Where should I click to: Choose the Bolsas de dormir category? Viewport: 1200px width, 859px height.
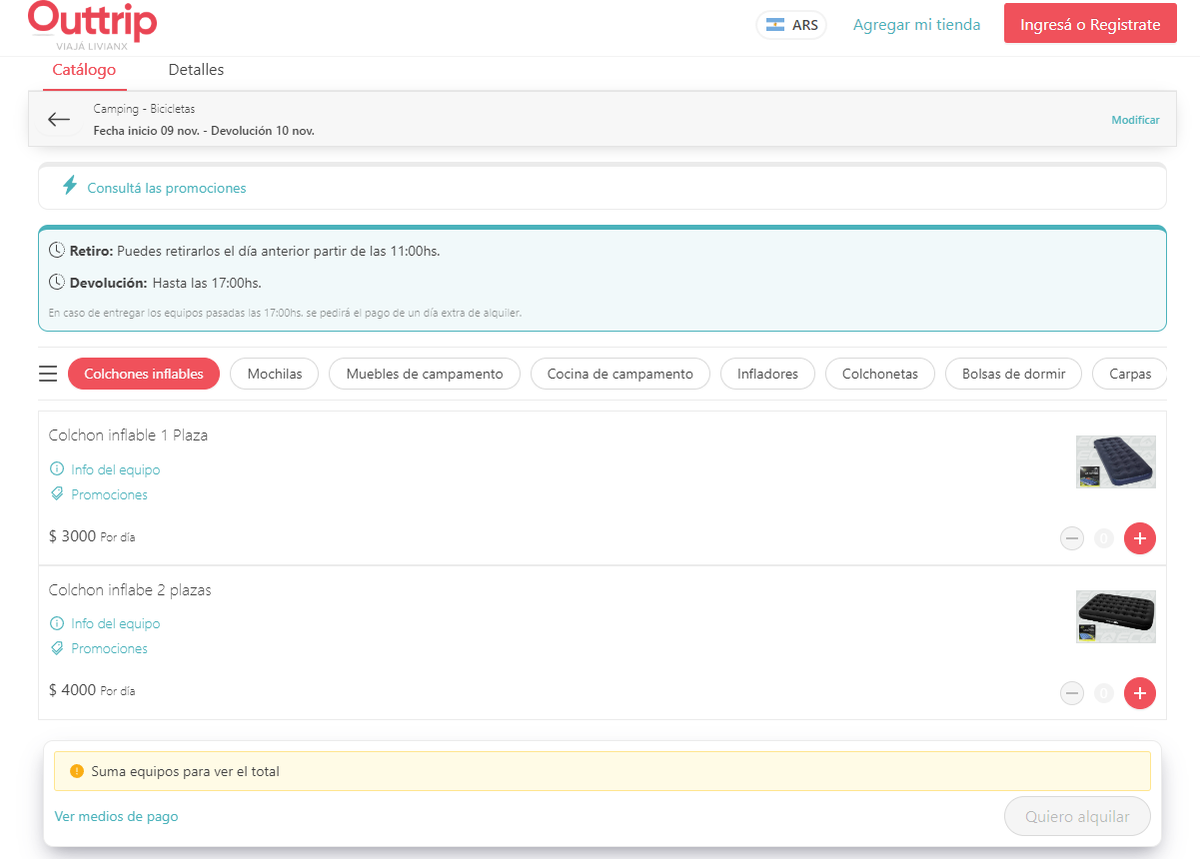[x=1013, y=374]
